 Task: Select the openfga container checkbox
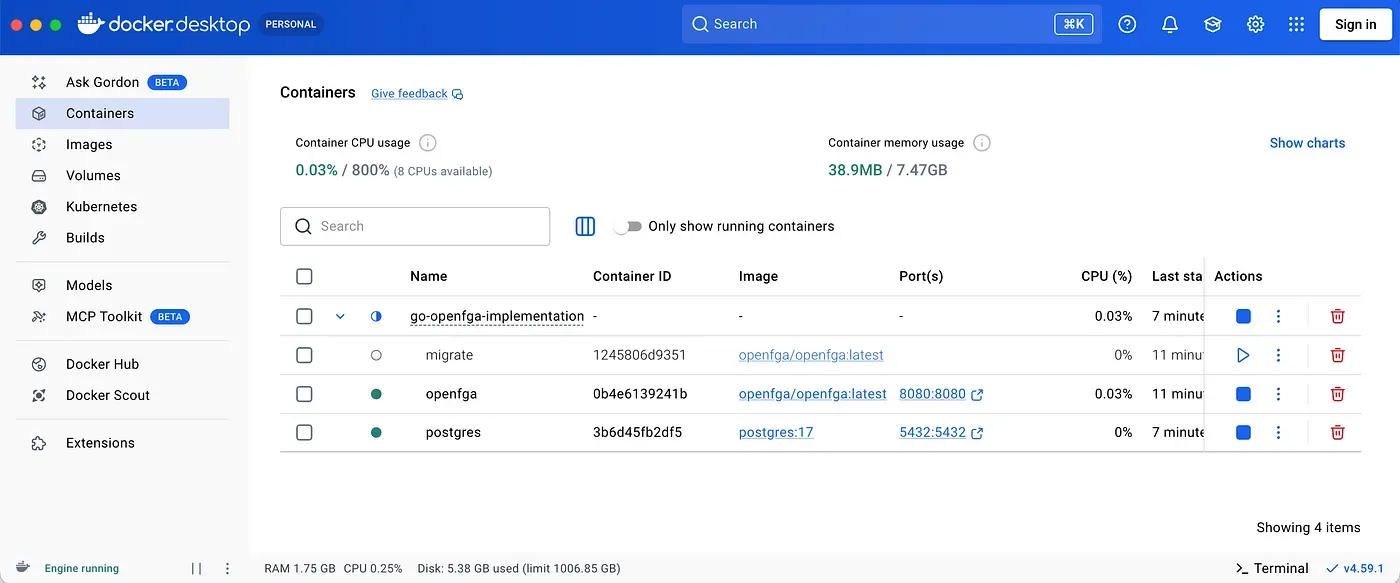(305, 394)
